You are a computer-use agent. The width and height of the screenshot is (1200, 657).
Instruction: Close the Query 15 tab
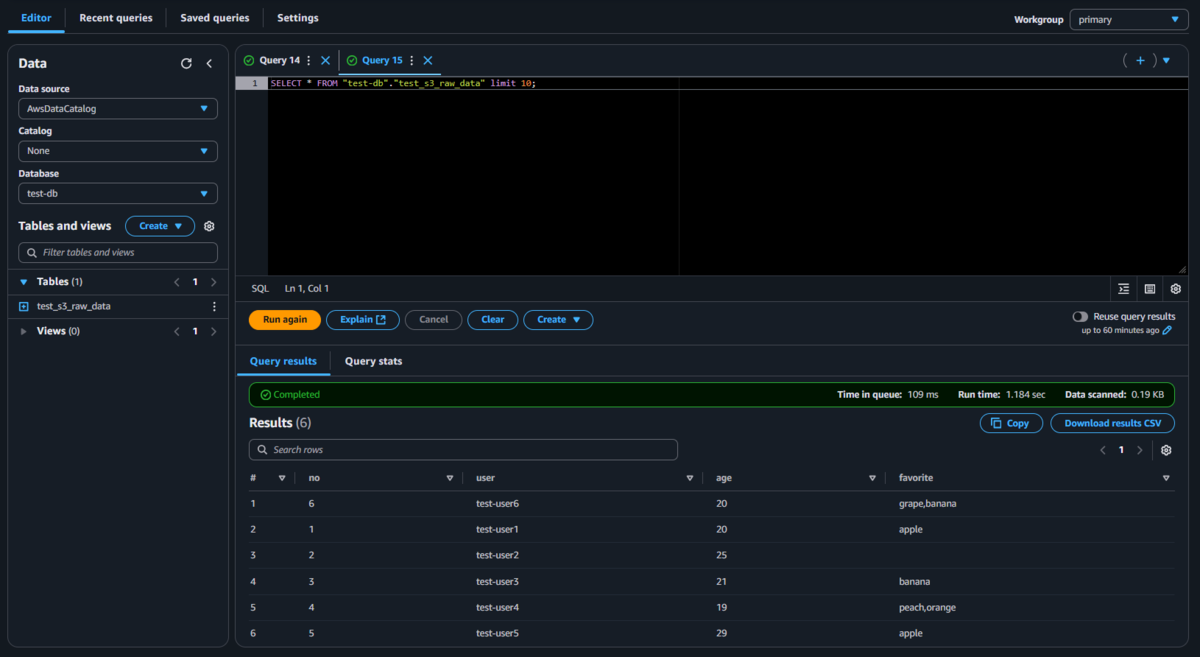pyautogui.click(x=428, y=61)
